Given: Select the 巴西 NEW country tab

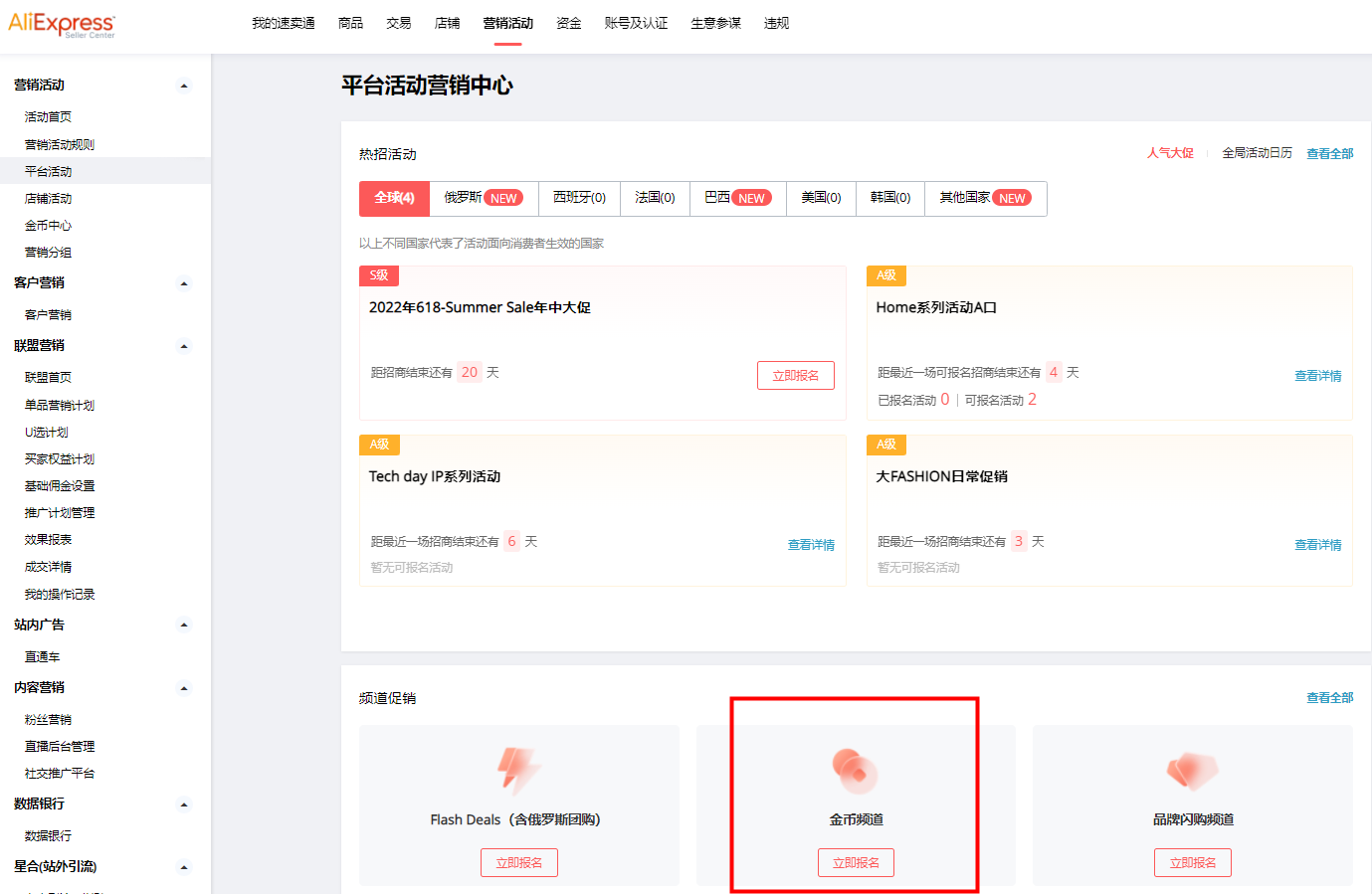Looking at the screenshot, I should pos(737,198).
